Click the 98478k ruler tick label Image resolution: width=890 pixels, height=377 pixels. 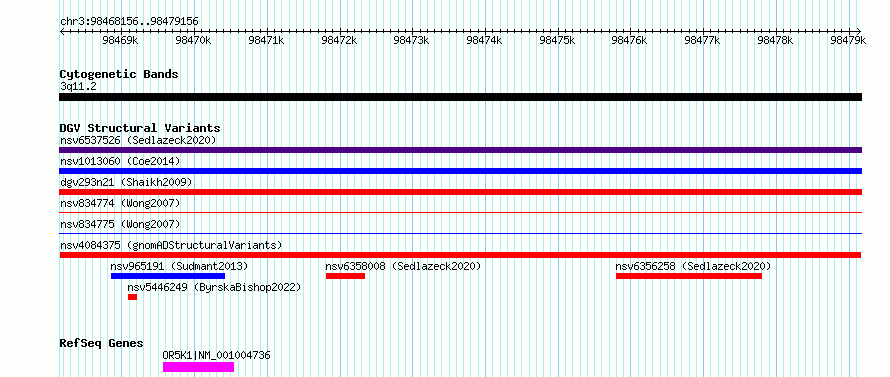click(775, 40)
